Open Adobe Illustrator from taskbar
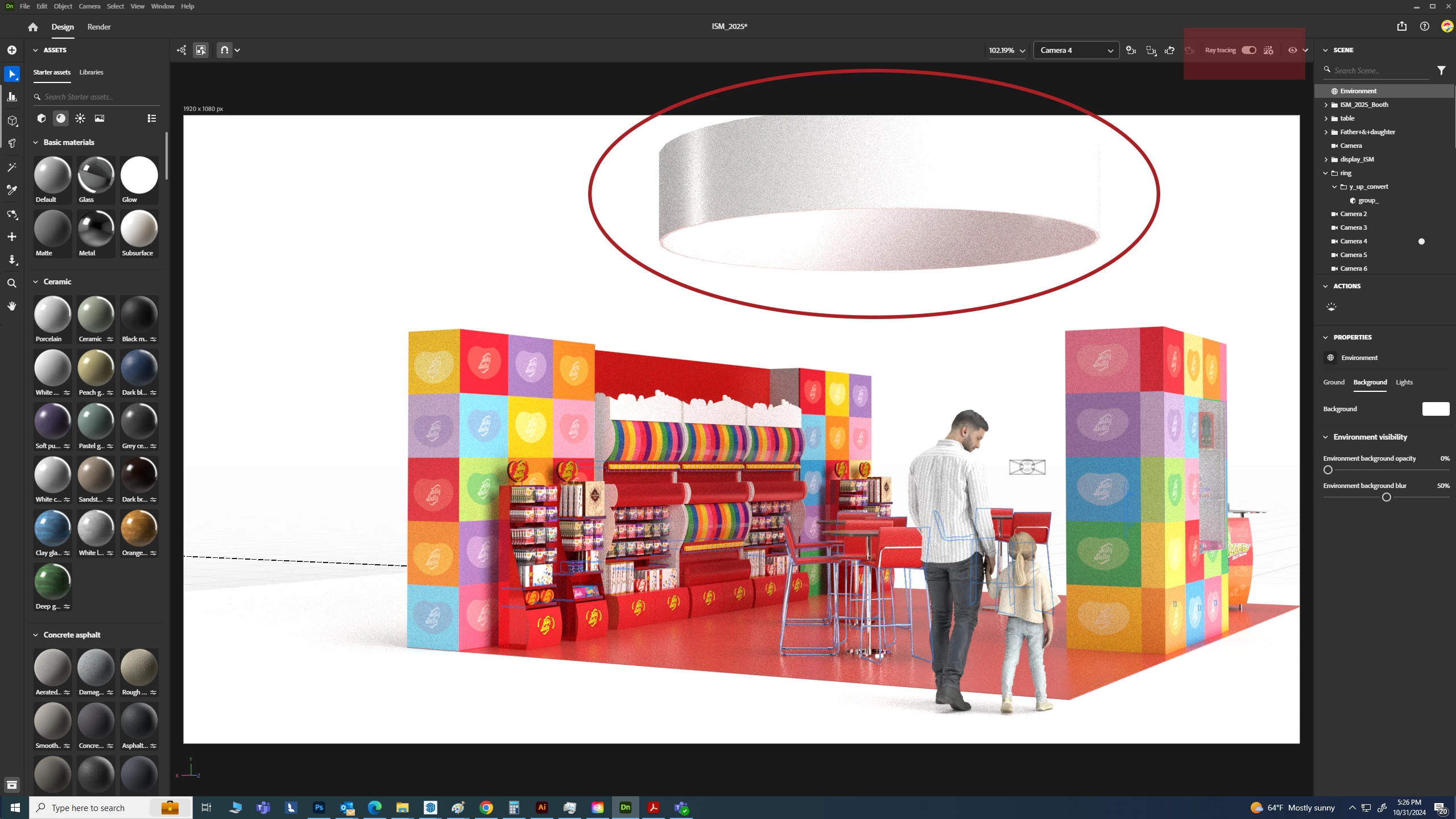The height and width of the screenshot is (819, 1456). point(541,808)
